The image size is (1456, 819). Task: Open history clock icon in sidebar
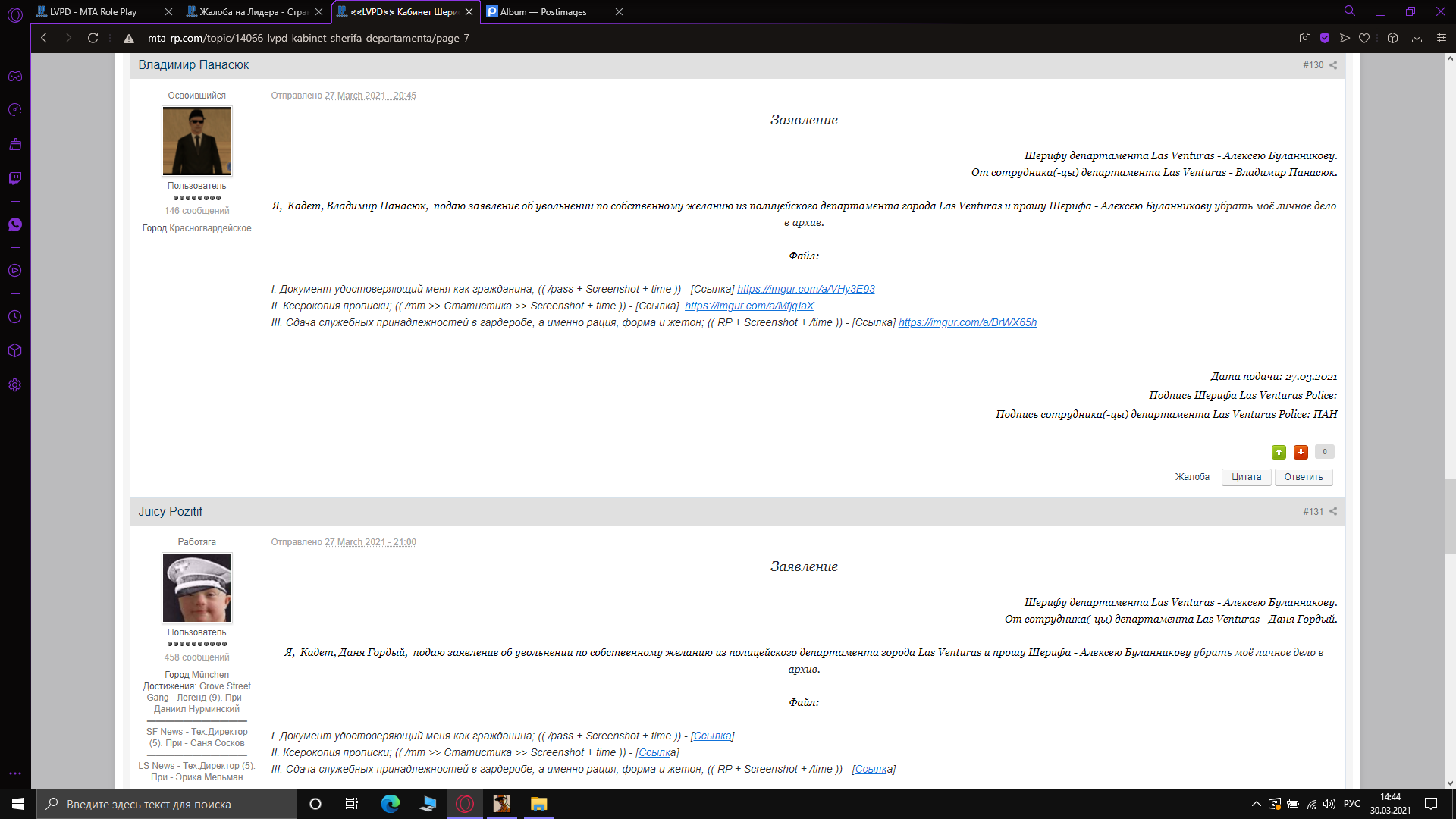15,317
